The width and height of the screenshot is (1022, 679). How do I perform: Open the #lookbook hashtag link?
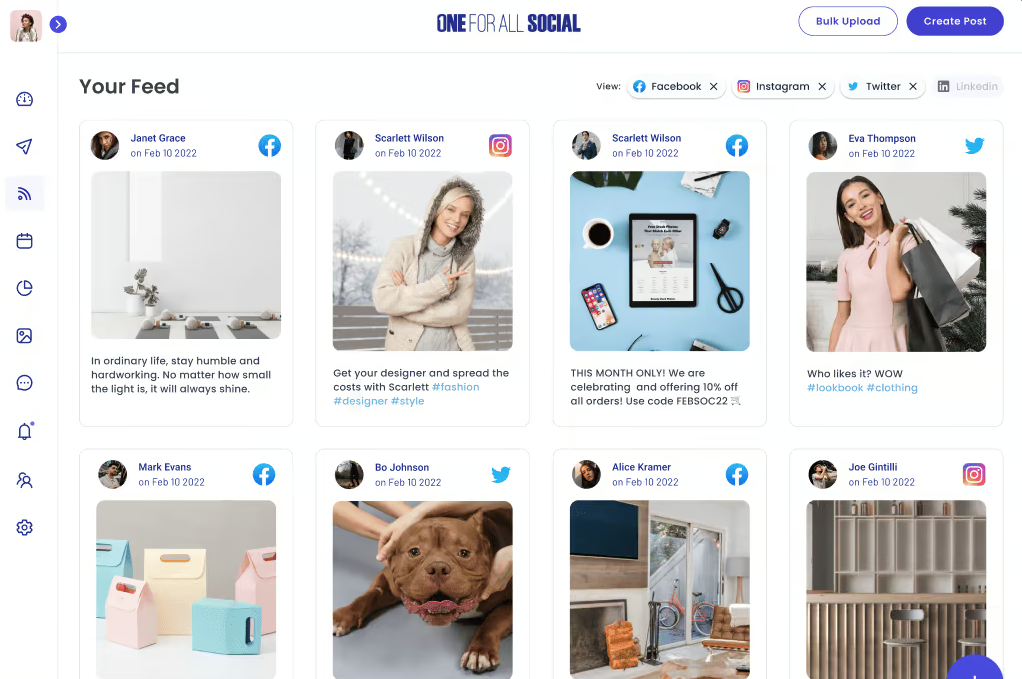click(x=835, y=388)
